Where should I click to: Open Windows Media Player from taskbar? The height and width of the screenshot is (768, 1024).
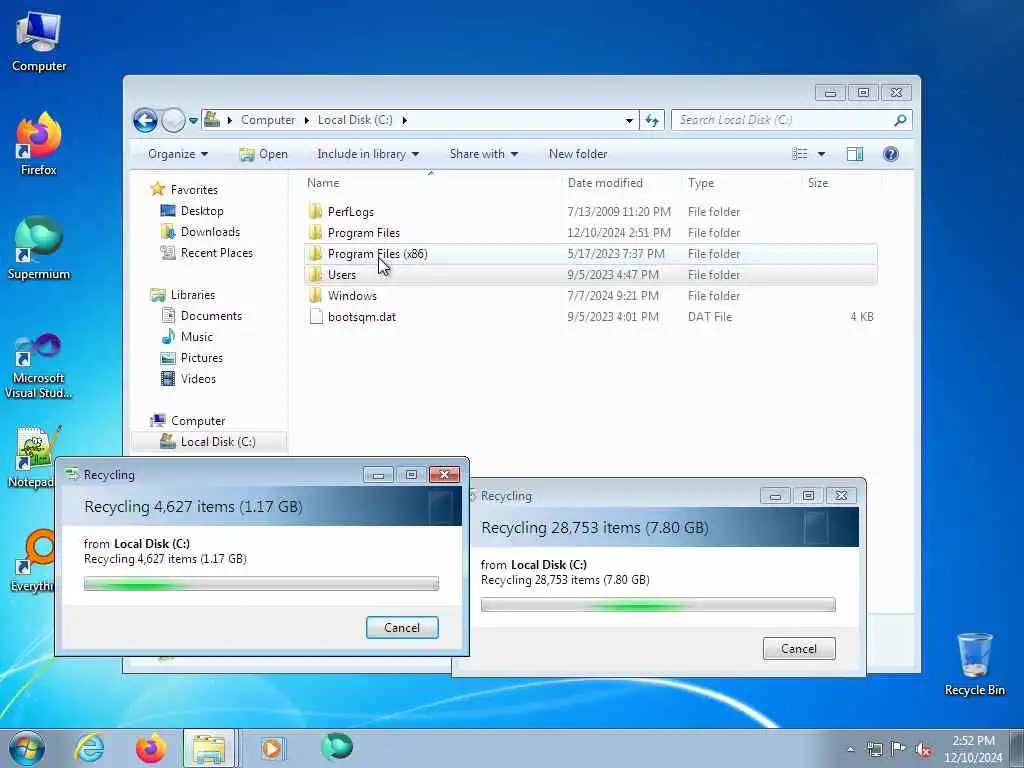(x=272, y=748)
